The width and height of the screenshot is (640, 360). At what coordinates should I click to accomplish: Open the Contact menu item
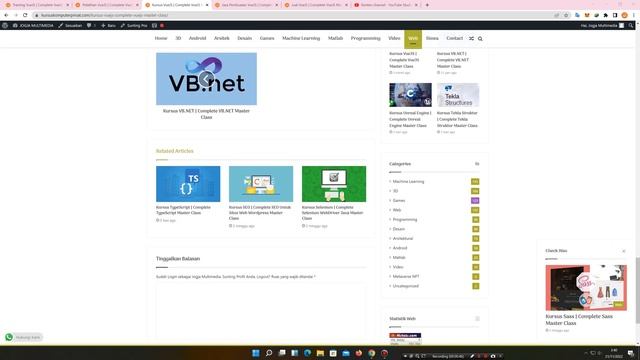454,38
